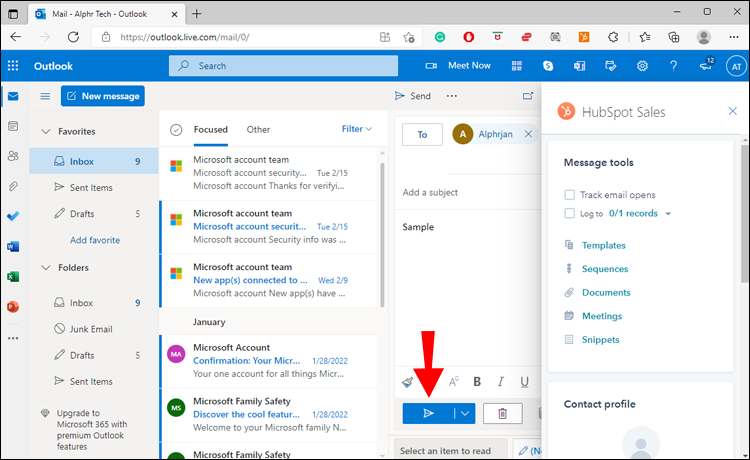This screenshot has height=460, width=750.
Task: Open HubSpot Documents link
Action: [x=606, y=292]
